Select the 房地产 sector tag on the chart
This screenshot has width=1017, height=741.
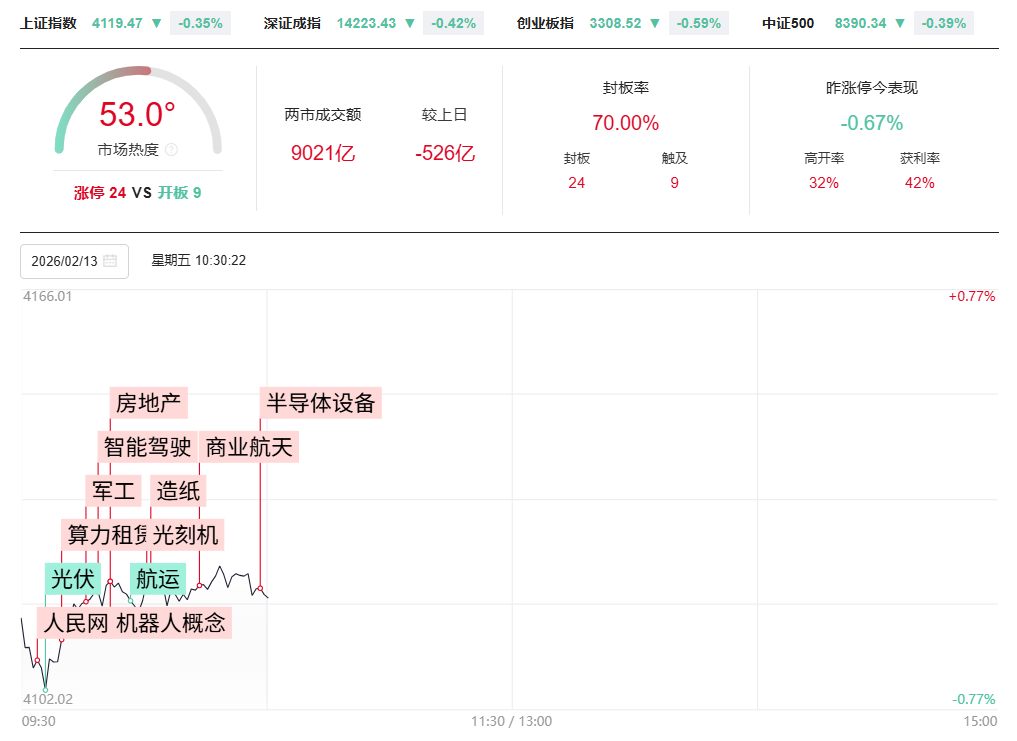point(148,403)
